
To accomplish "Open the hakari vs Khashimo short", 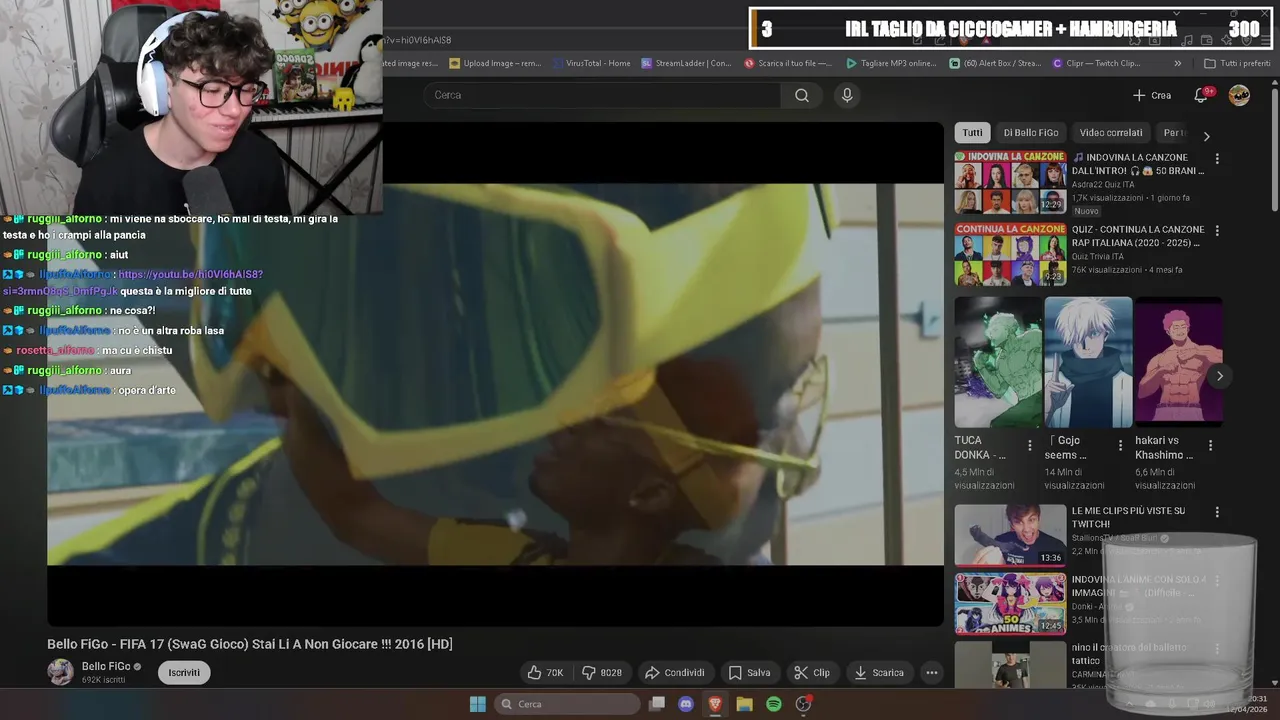I will [1178, 362].
